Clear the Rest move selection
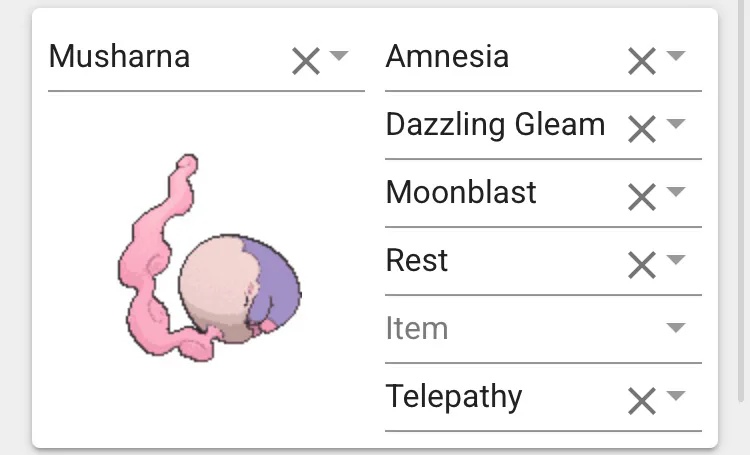 click(641, 265)
